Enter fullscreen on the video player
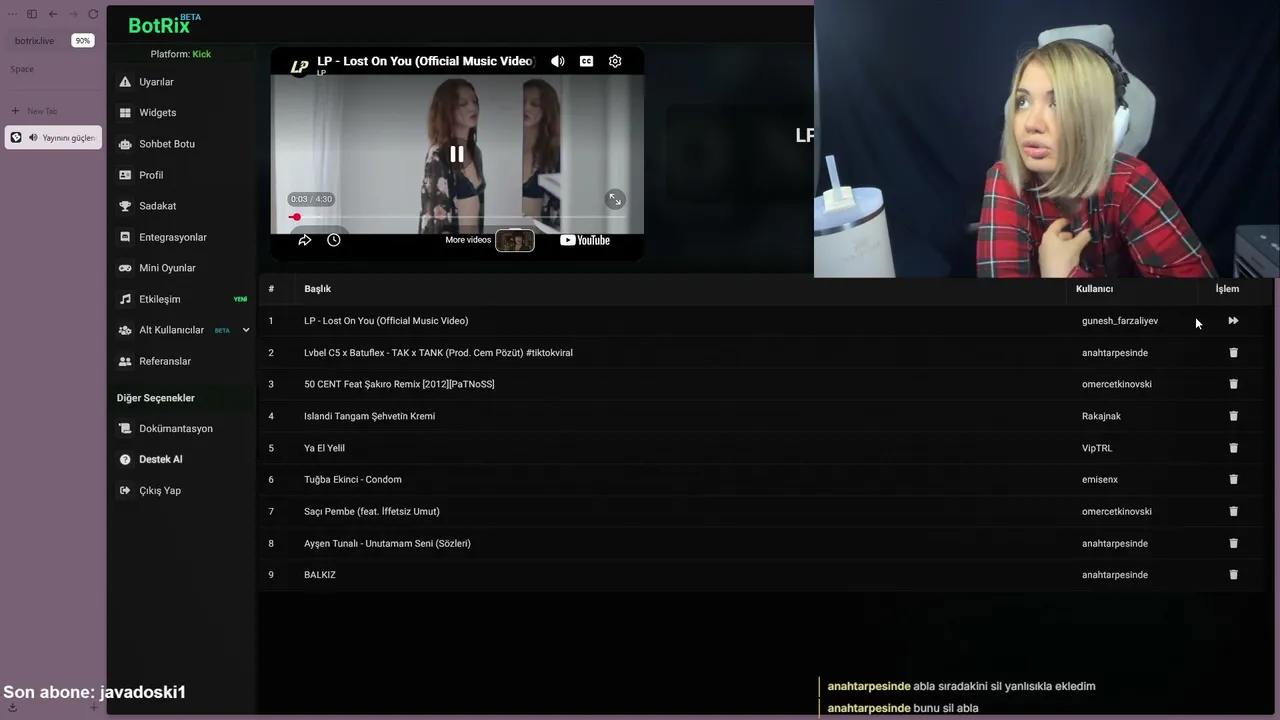This screenshot has height=720, width=1280. (615, 200)
